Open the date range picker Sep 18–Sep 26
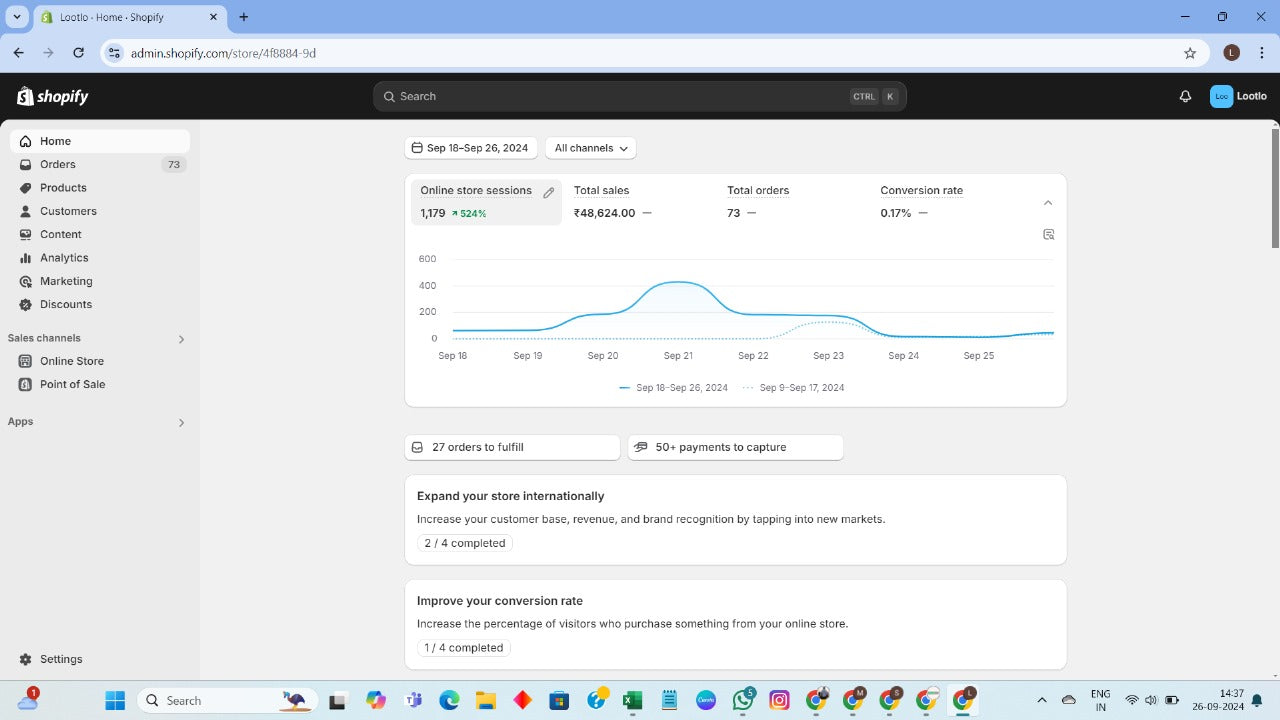1280x720 pixels. 470,148
